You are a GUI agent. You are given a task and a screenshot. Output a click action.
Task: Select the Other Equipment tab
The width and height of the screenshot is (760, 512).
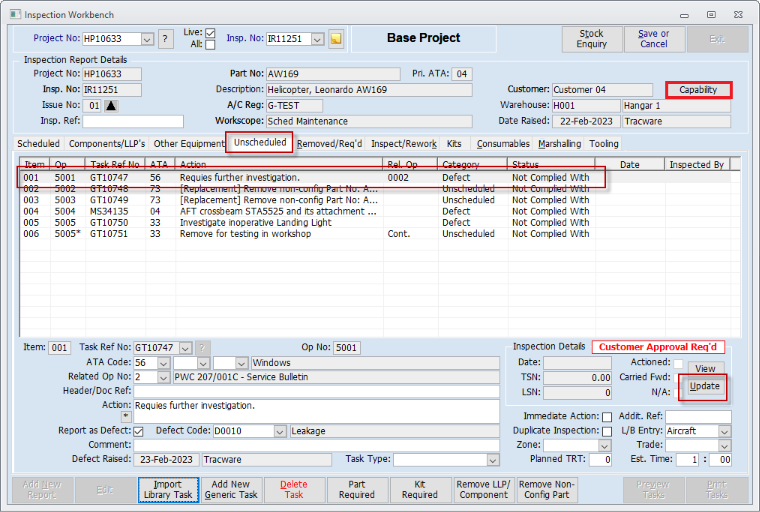pos(189,144)
